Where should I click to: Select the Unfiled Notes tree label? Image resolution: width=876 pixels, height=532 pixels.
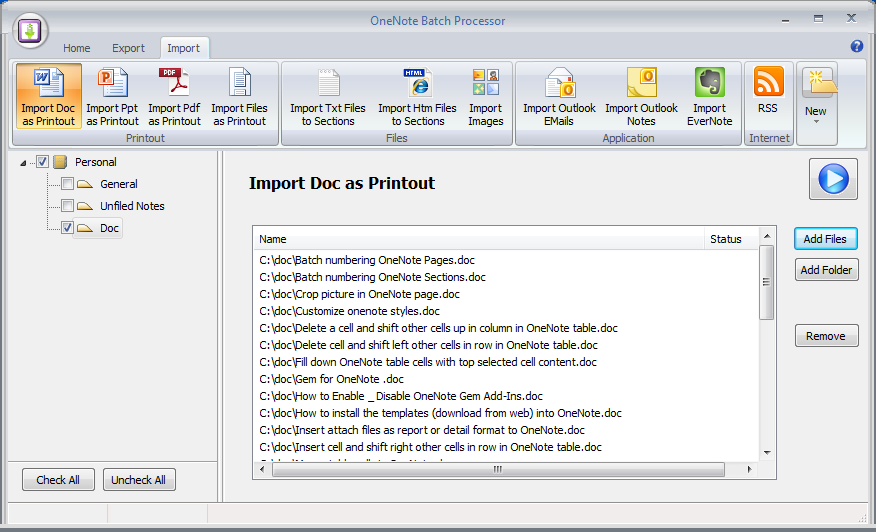click(132, 206)
